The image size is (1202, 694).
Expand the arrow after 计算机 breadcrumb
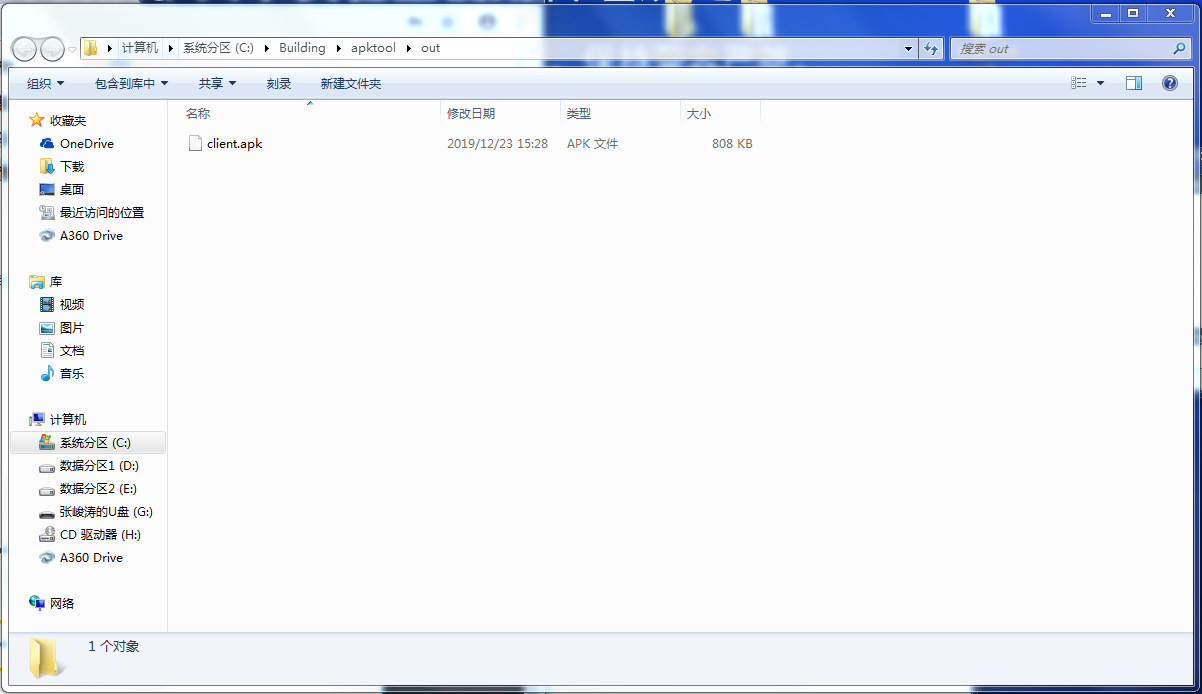click(x=171, y=48)
